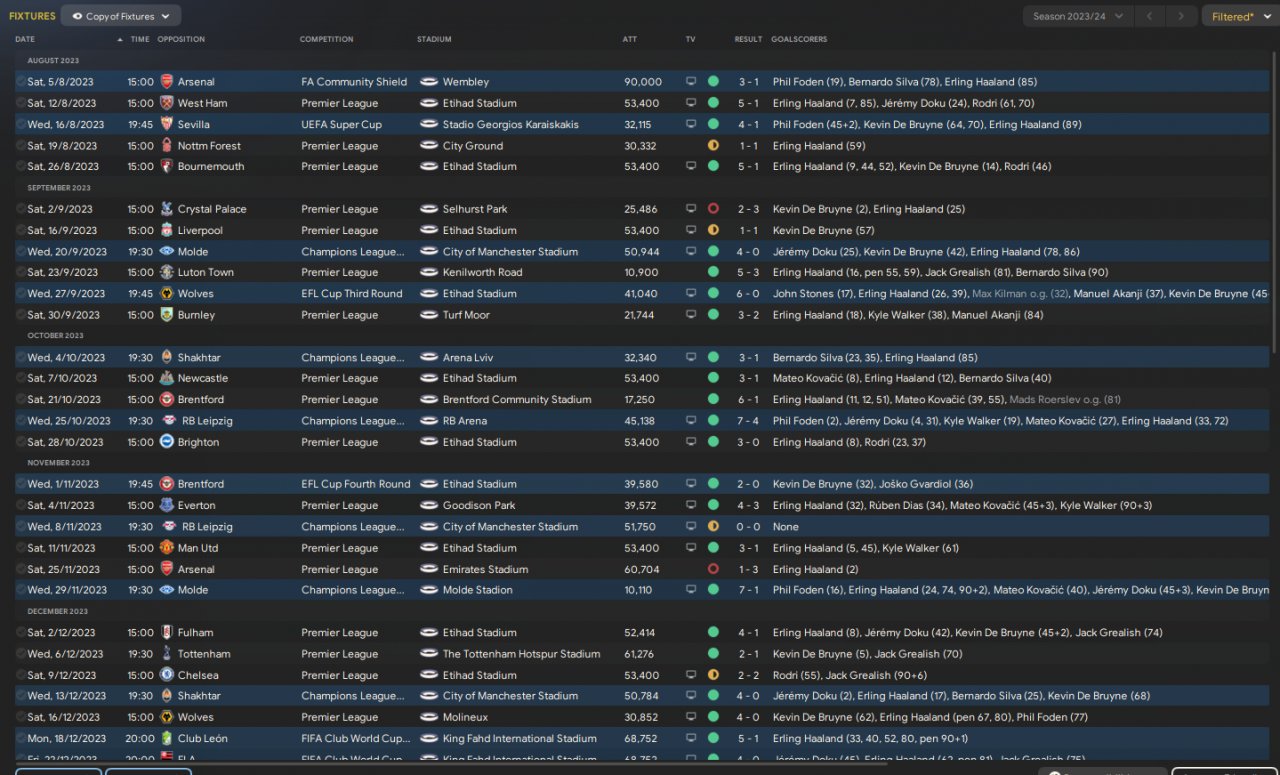
Task: Click the Sevilla club badge
Action: coord(166,125)
